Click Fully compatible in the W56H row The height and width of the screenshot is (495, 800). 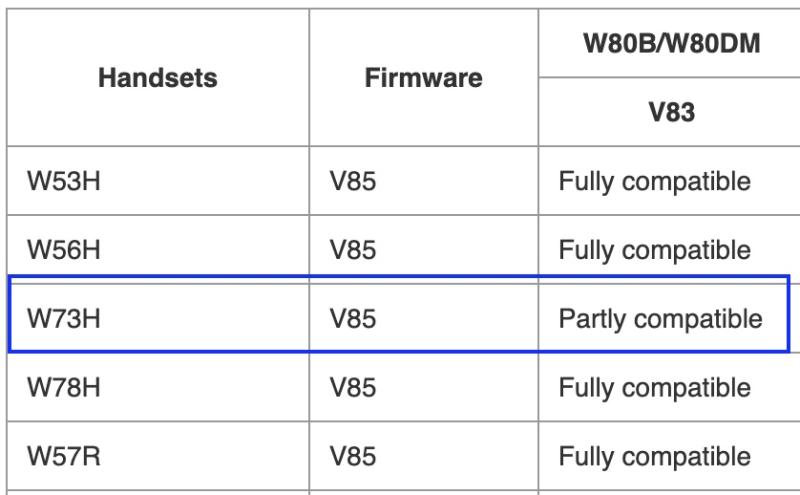click(655, 251)
